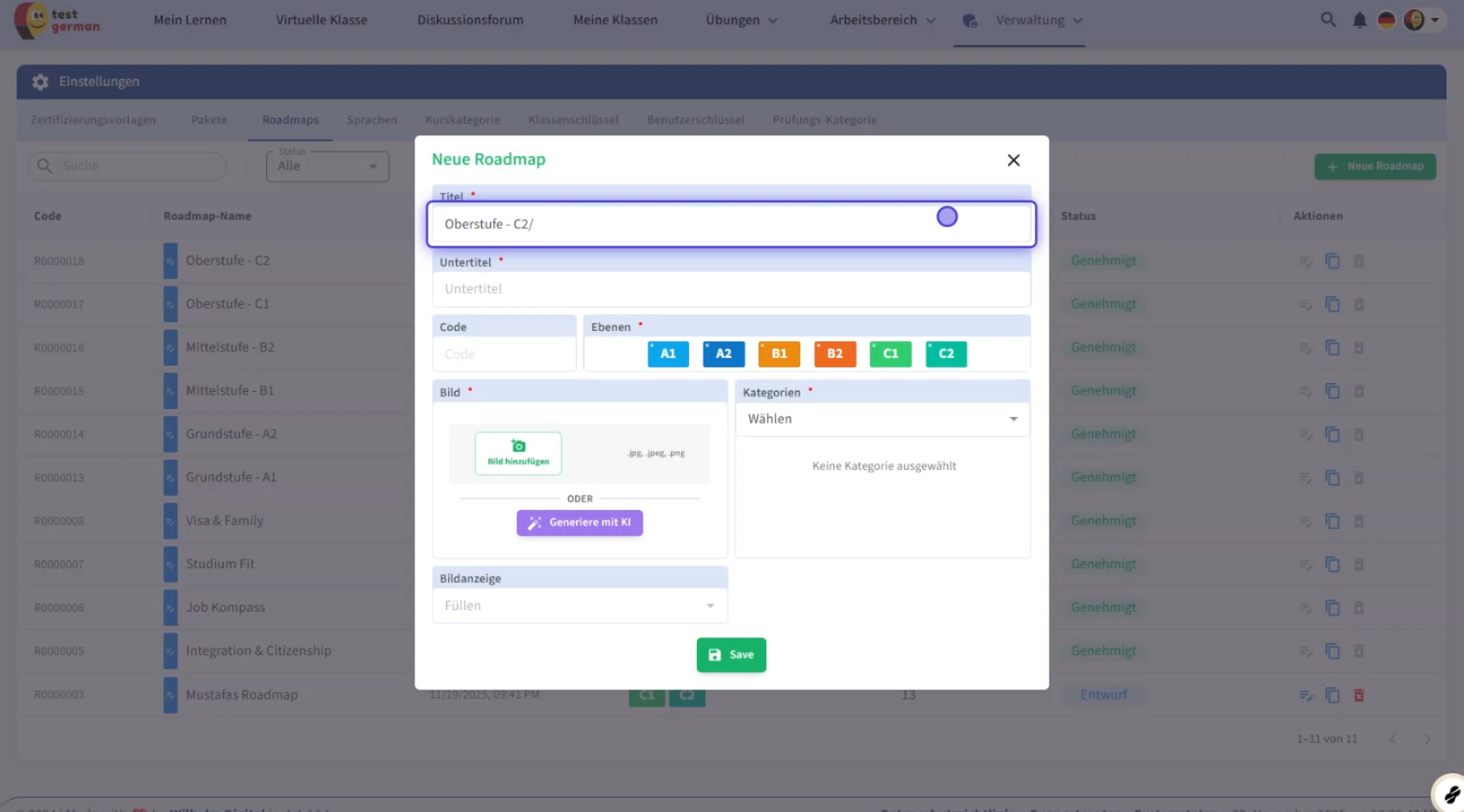Open the search magnifier in top bar
This screenshot has height=812, width=1464.
tap(1328, 20)
